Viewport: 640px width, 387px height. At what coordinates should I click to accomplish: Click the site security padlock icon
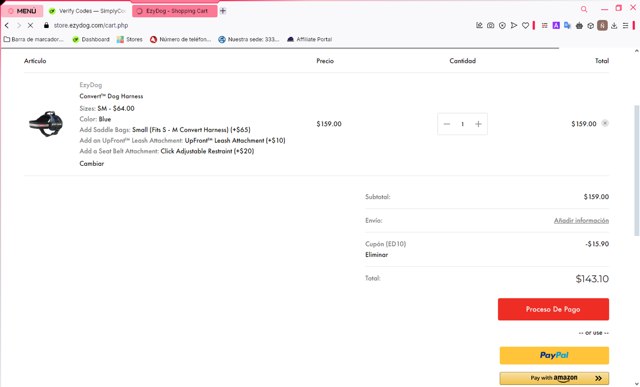[46, 25]
